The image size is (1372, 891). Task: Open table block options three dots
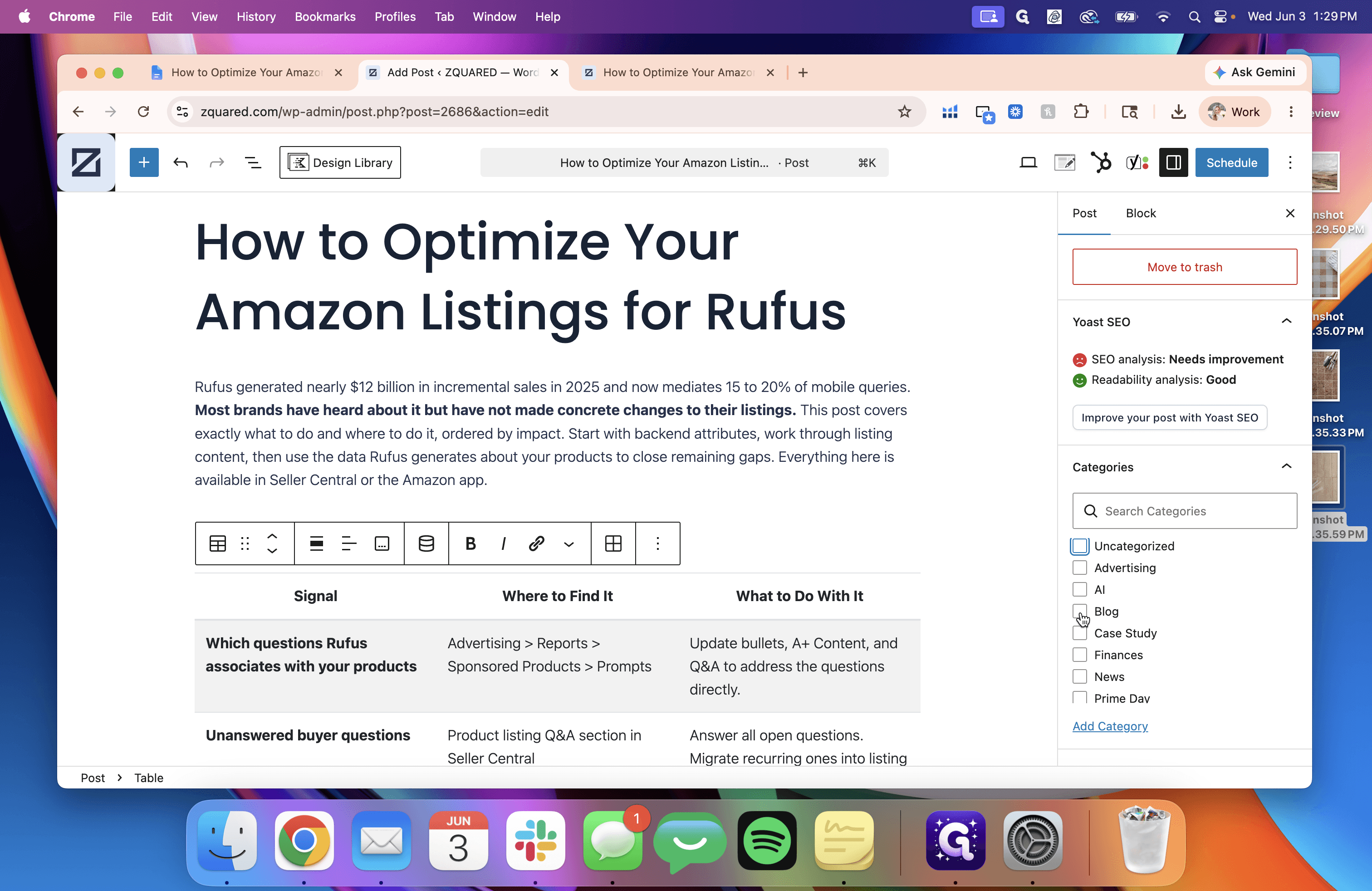click(x=658, y=543)
